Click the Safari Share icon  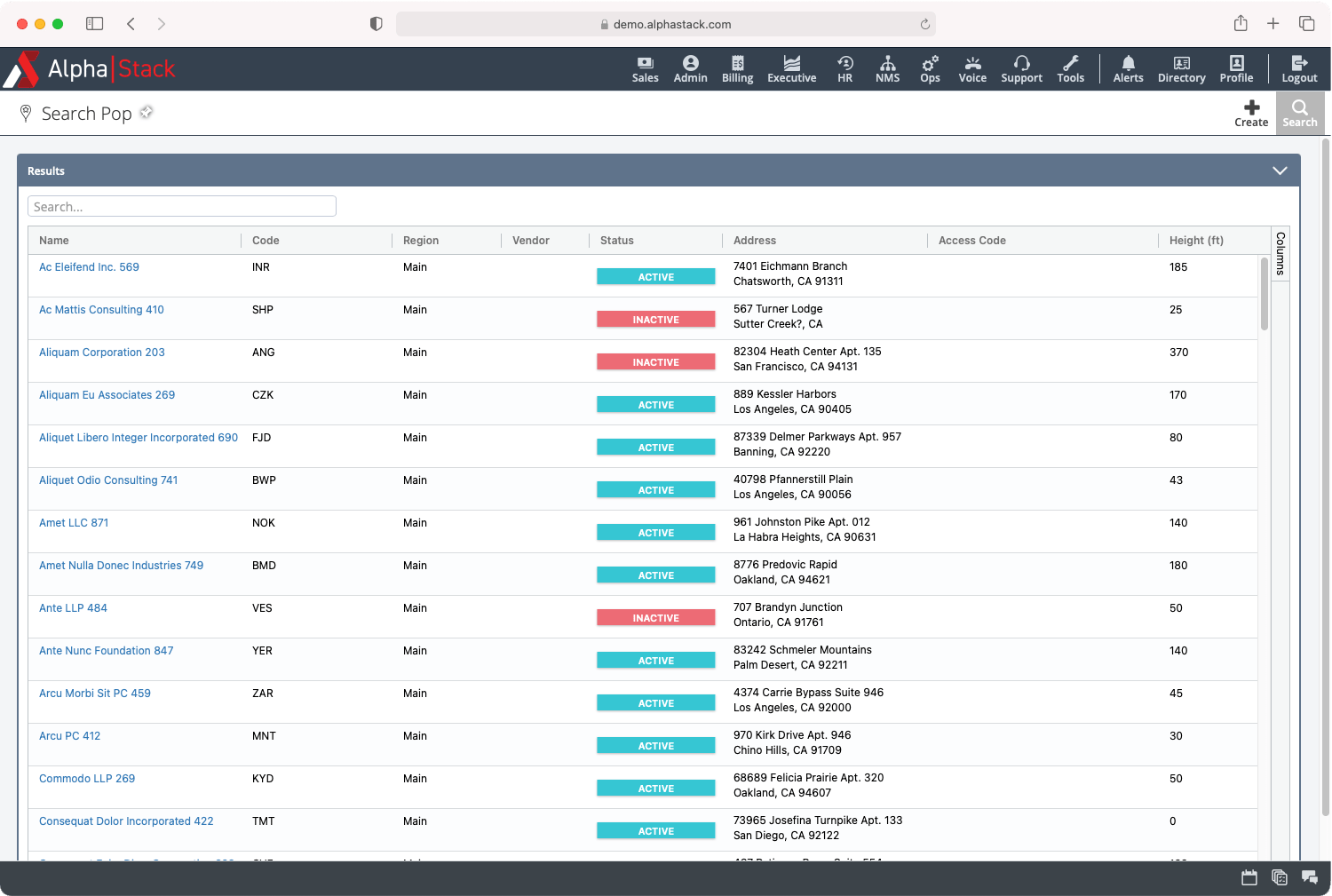(x=1241, y=23)
